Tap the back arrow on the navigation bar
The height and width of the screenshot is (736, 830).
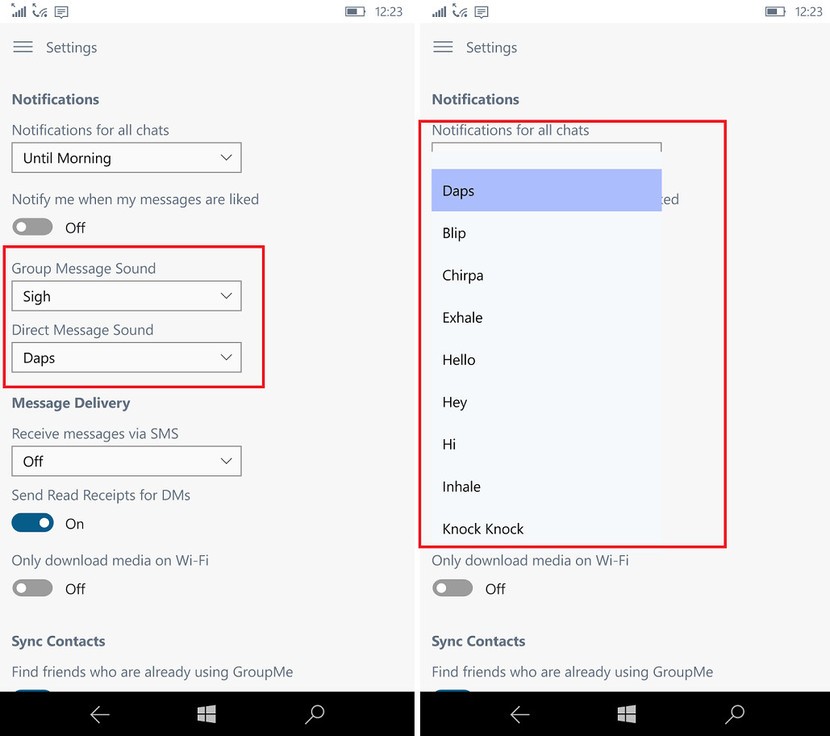(99, 714)
